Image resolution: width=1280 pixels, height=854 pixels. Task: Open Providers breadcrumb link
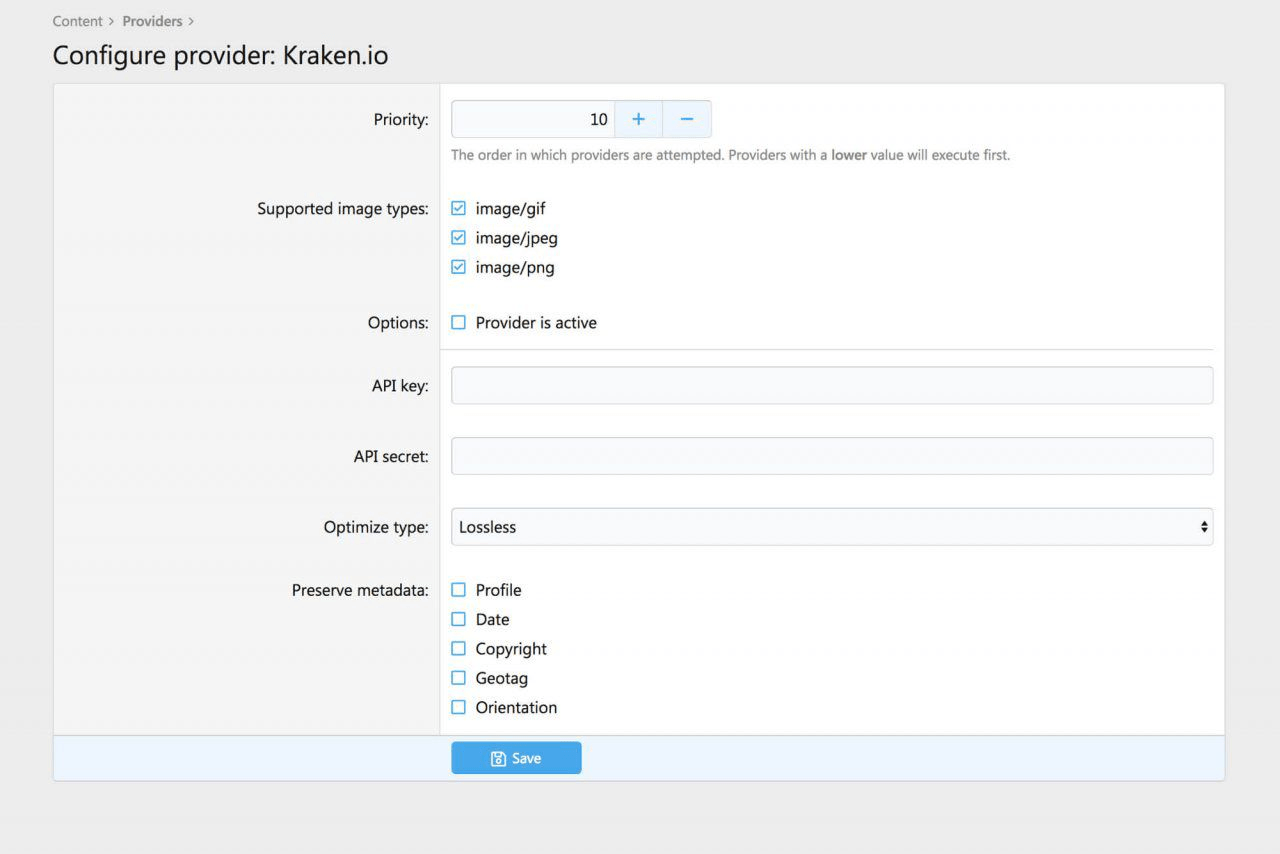coord(152,21)
